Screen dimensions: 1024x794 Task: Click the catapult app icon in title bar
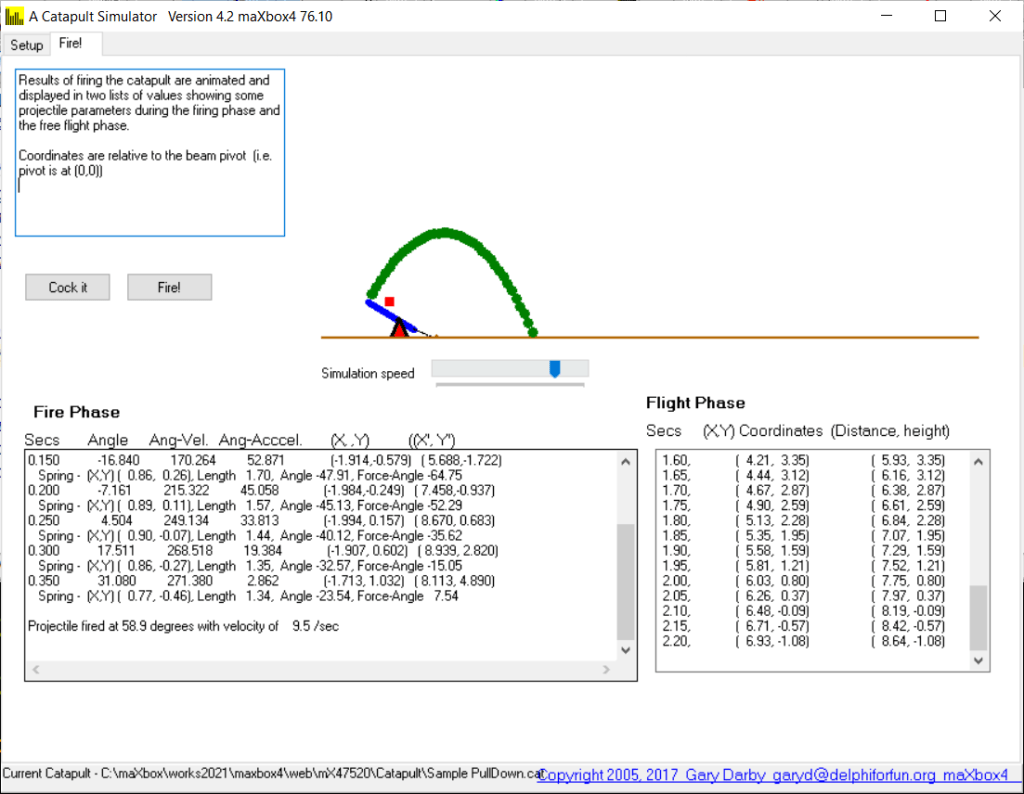tap(13, 17)
